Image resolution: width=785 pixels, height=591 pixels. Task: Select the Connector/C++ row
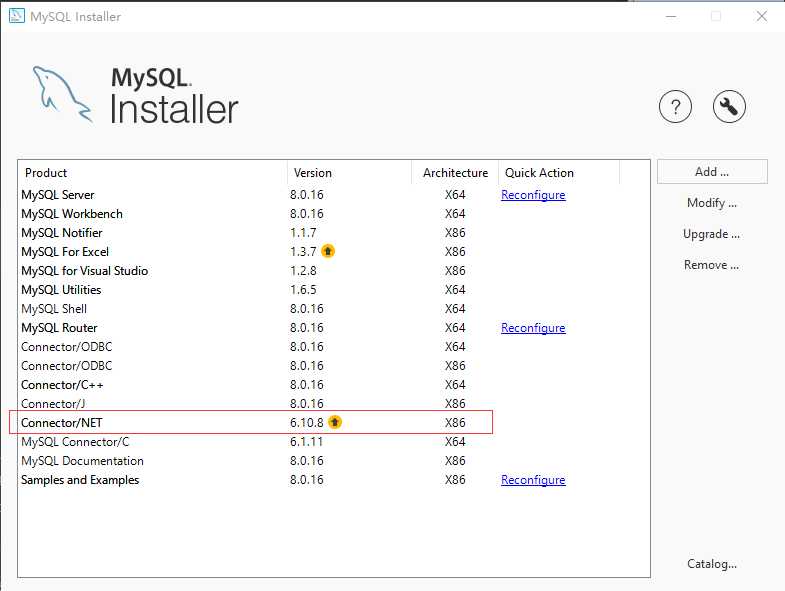(x=334, y=385)
